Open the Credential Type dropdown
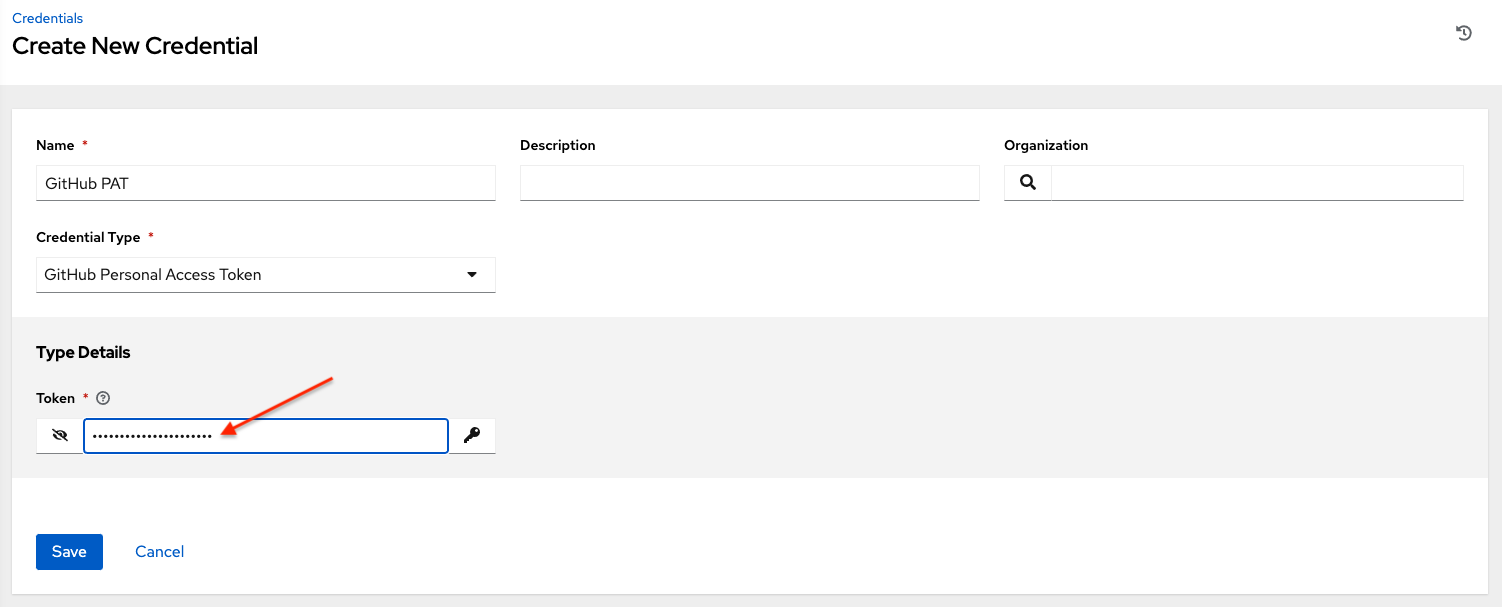The image size is (1502, 607). click(265, 274)
